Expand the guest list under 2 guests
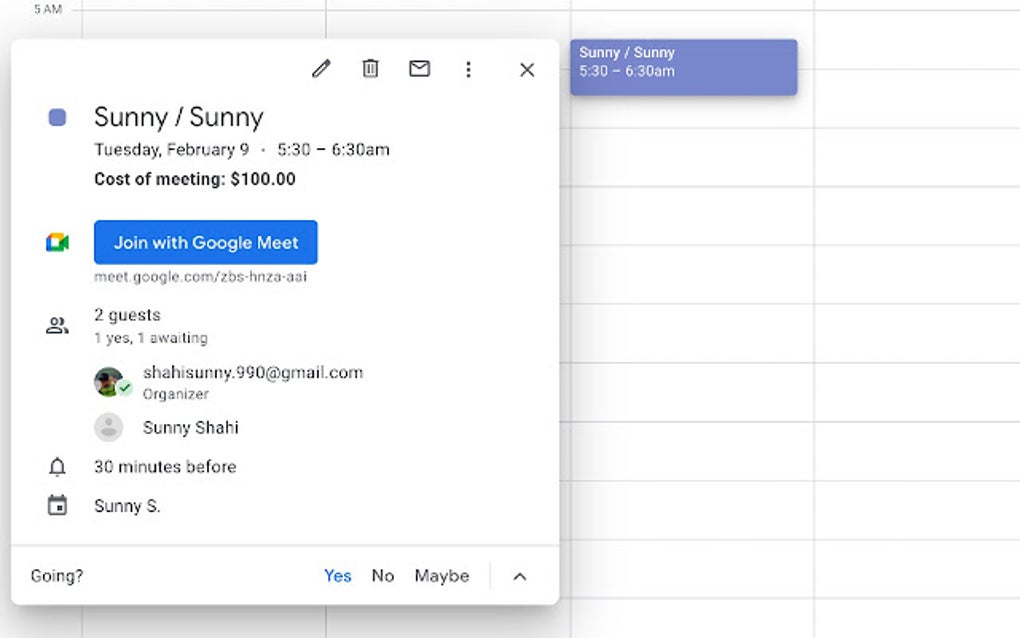Screen dimensions: 1020x638 126,314
